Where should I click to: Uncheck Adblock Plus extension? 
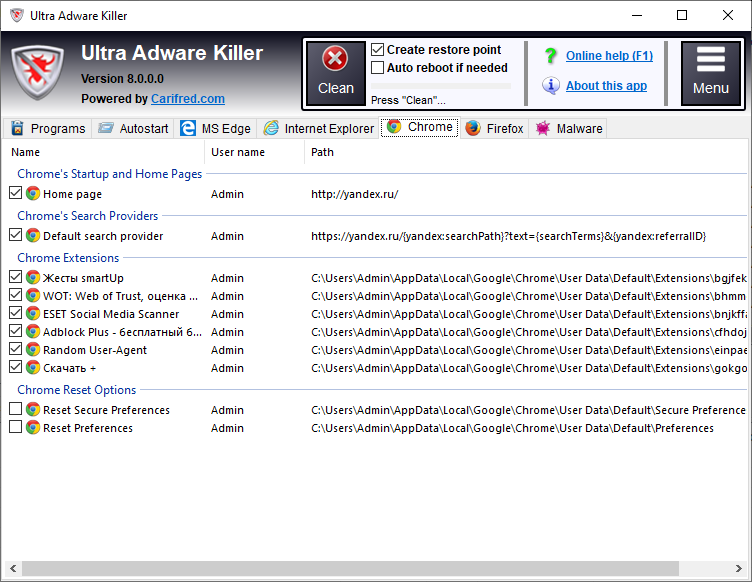tap(15, 331)
